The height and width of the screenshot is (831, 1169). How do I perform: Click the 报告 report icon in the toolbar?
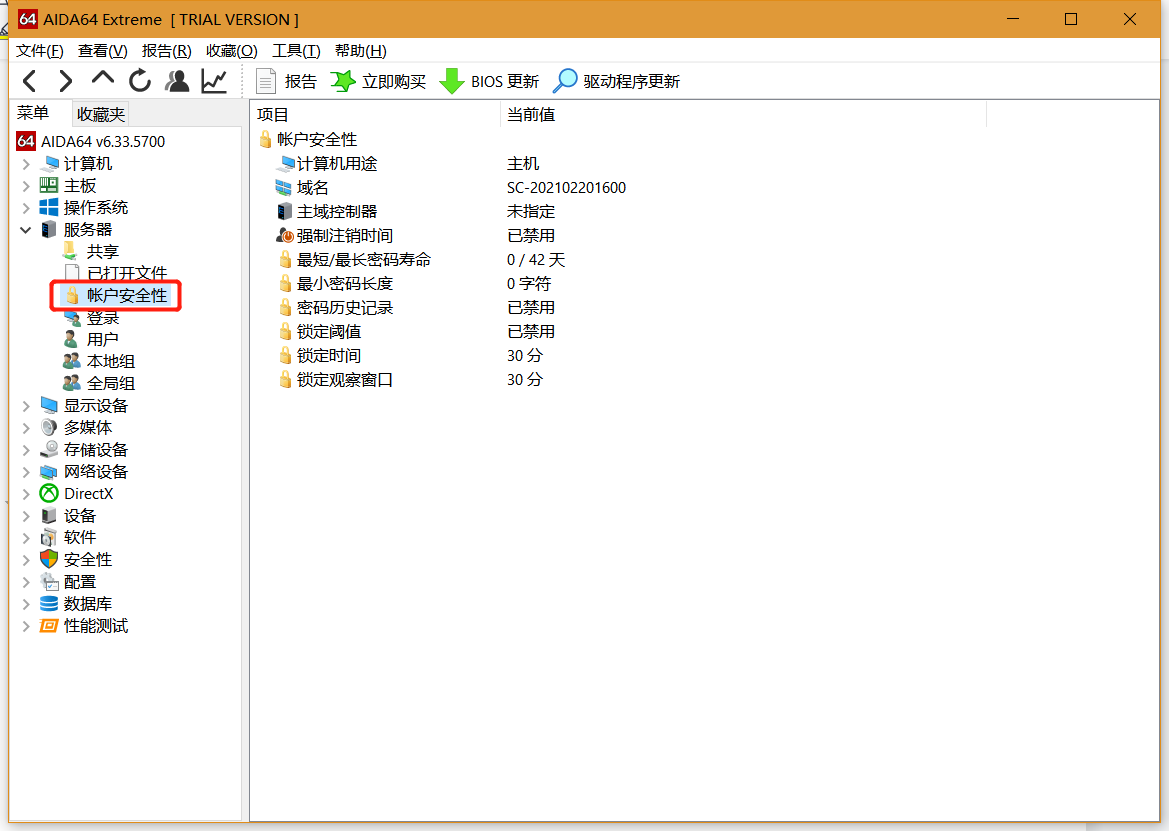[267, 81]
